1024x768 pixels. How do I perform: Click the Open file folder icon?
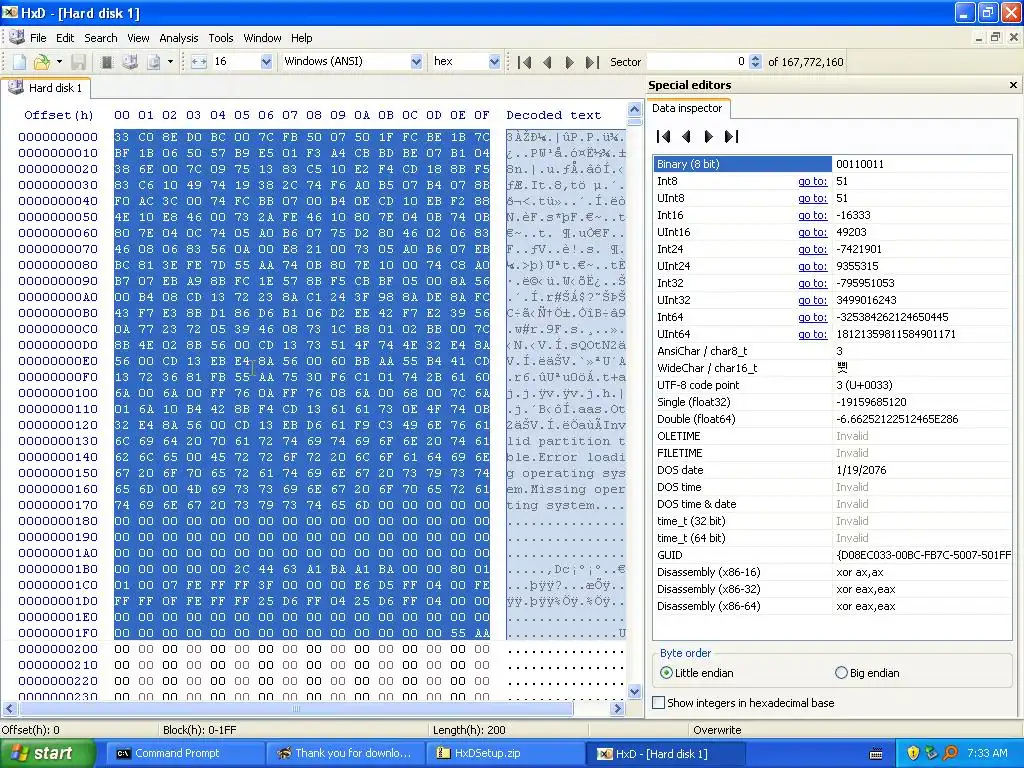click(41, 62)
